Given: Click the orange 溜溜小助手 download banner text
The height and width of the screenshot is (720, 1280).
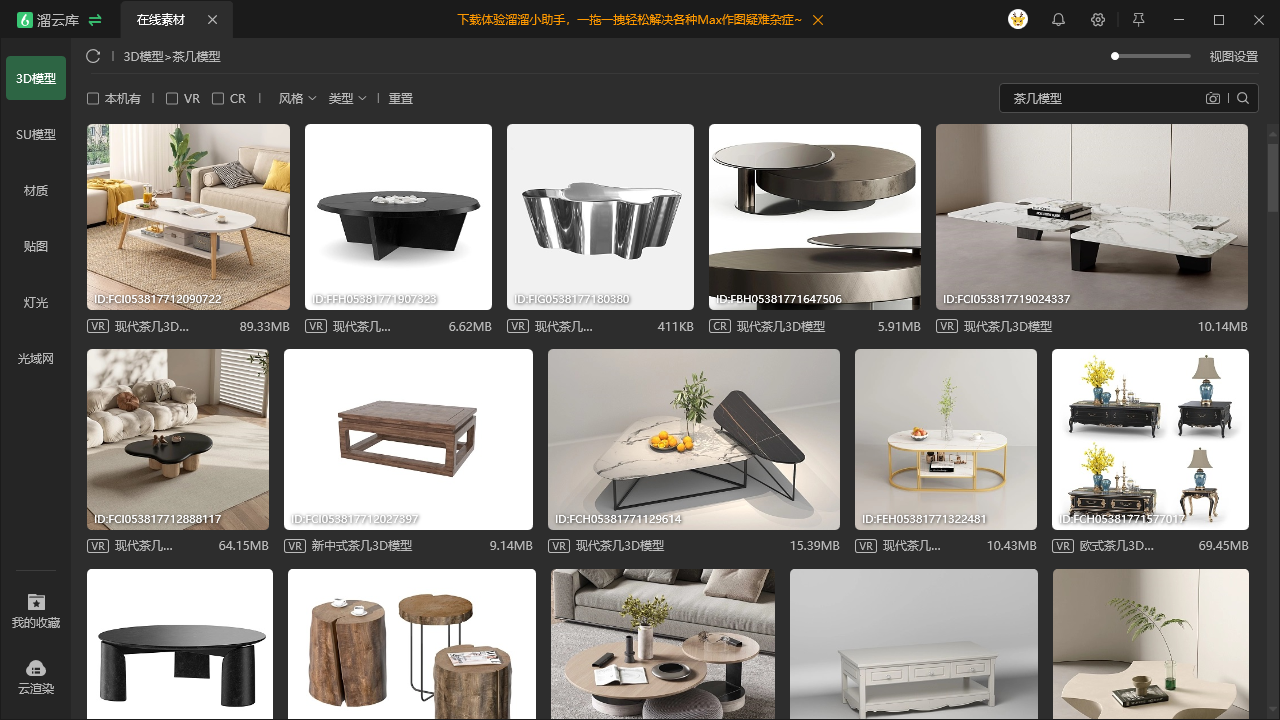Looking at the screenshot, I should click(x=629, y=20).
